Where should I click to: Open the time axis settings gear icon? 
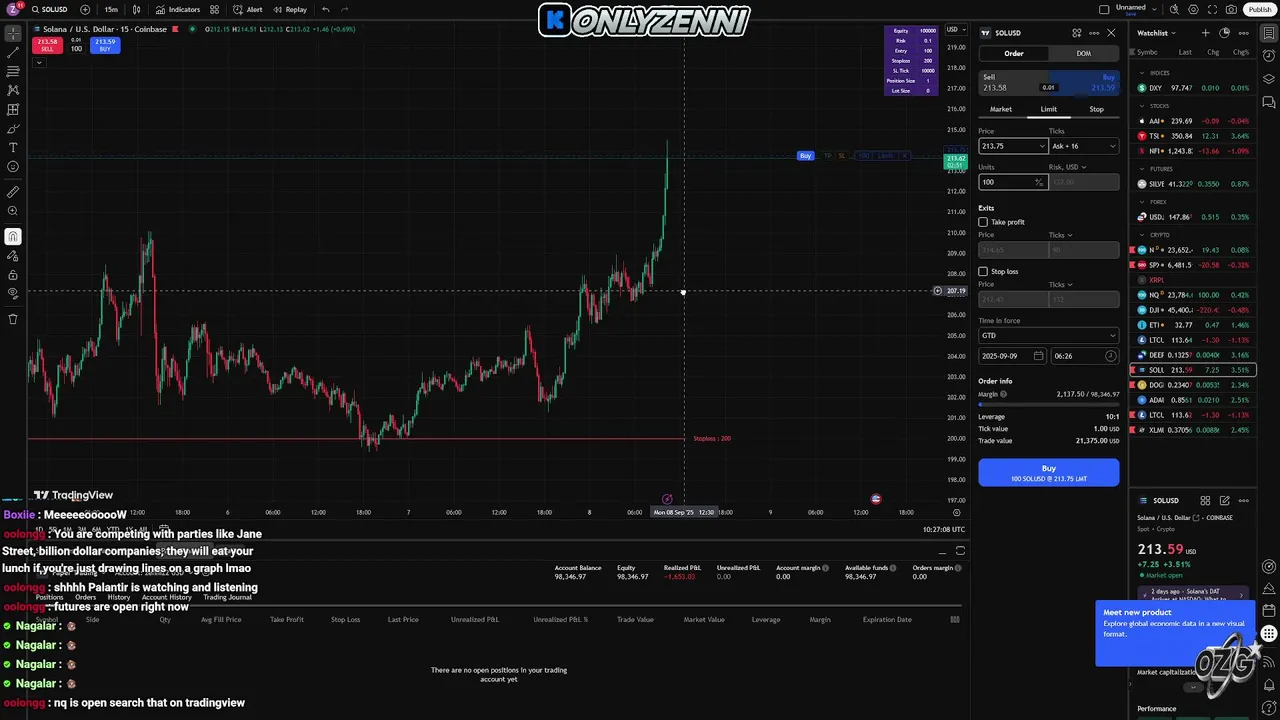(x=956, y=512)
